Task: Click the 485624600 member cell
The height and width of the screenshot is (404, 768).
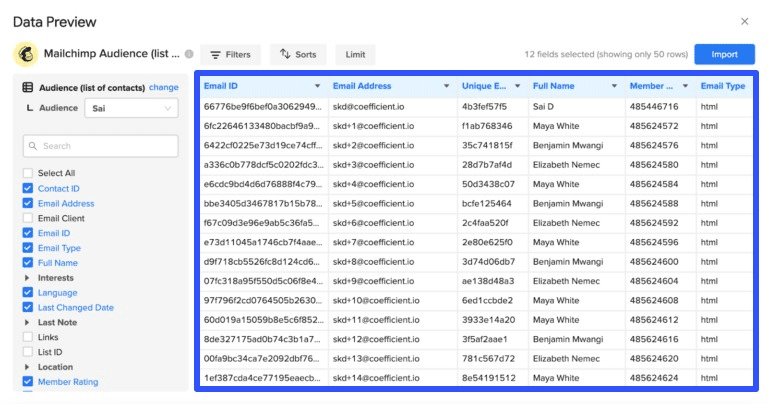Action: coord(661,262)
